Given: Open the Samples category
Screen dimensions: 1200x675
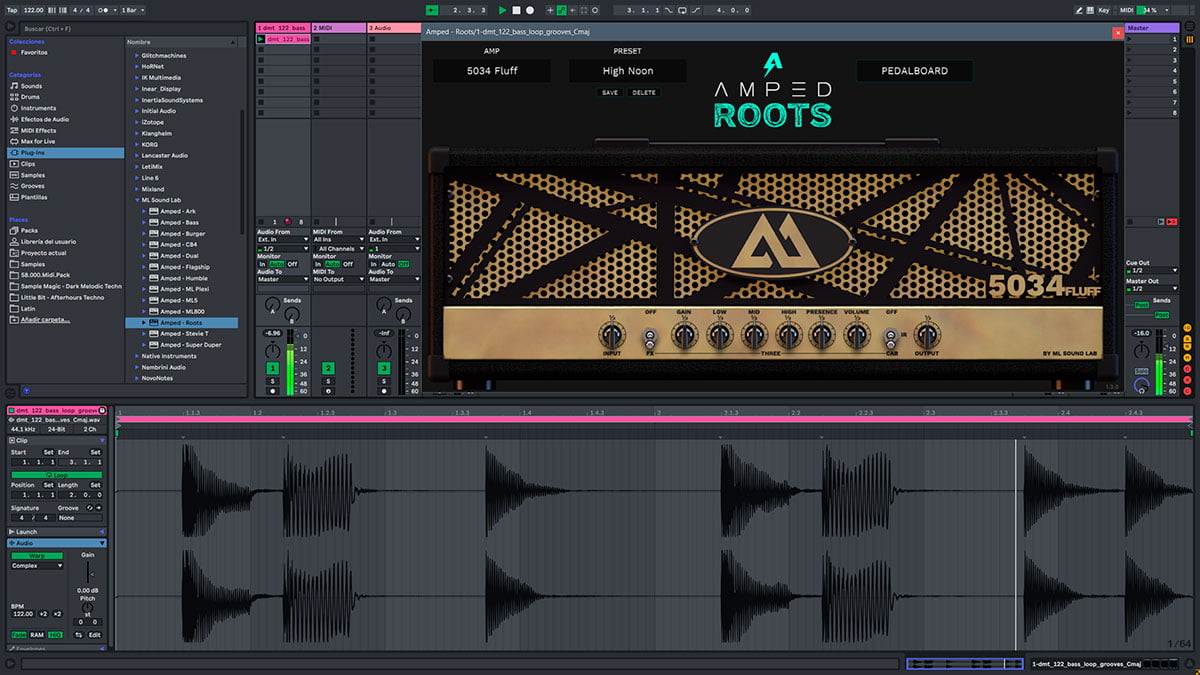Looking at the screenshot, I should point(33,175).
